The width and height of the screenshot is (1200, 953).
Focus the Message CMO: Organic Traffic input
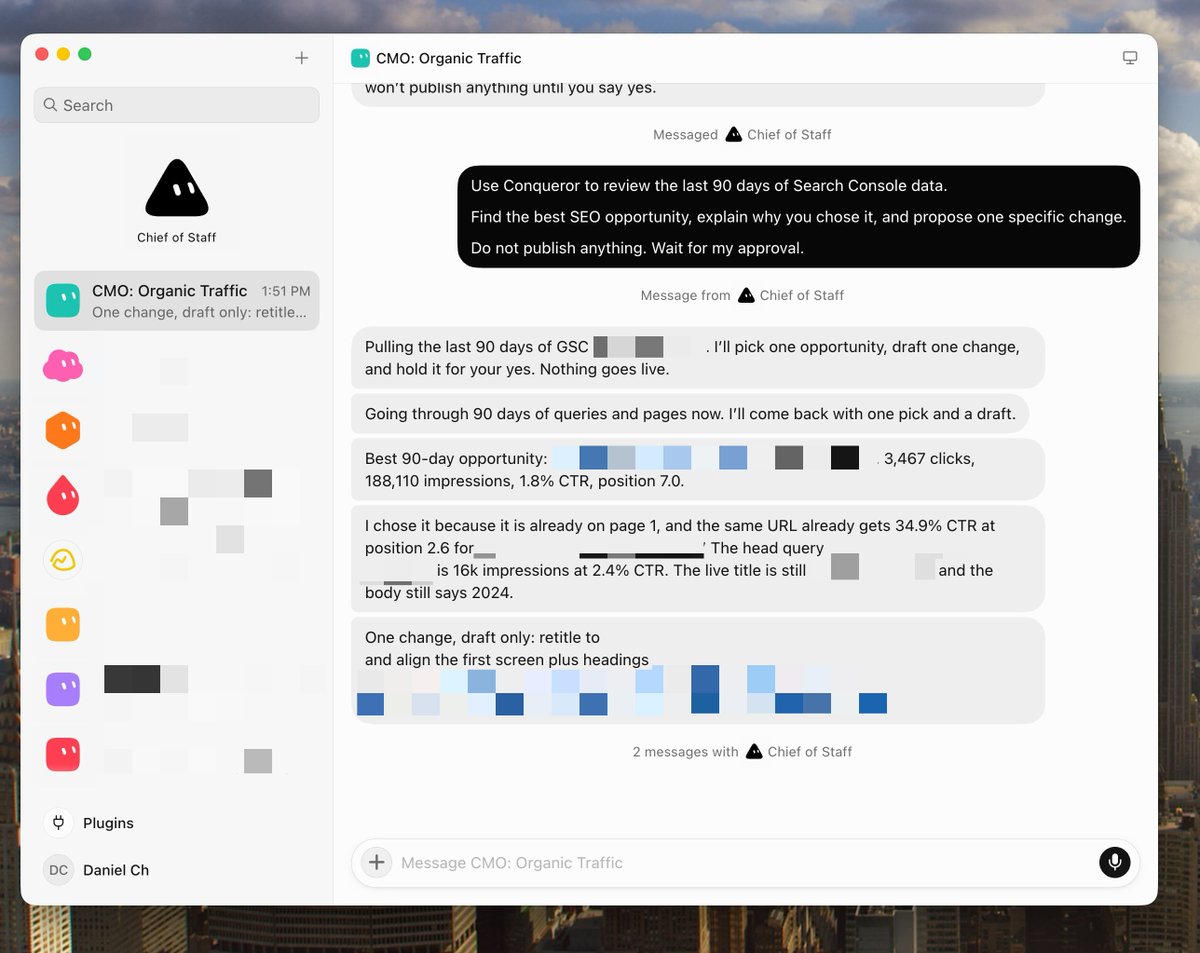(745, 862)
